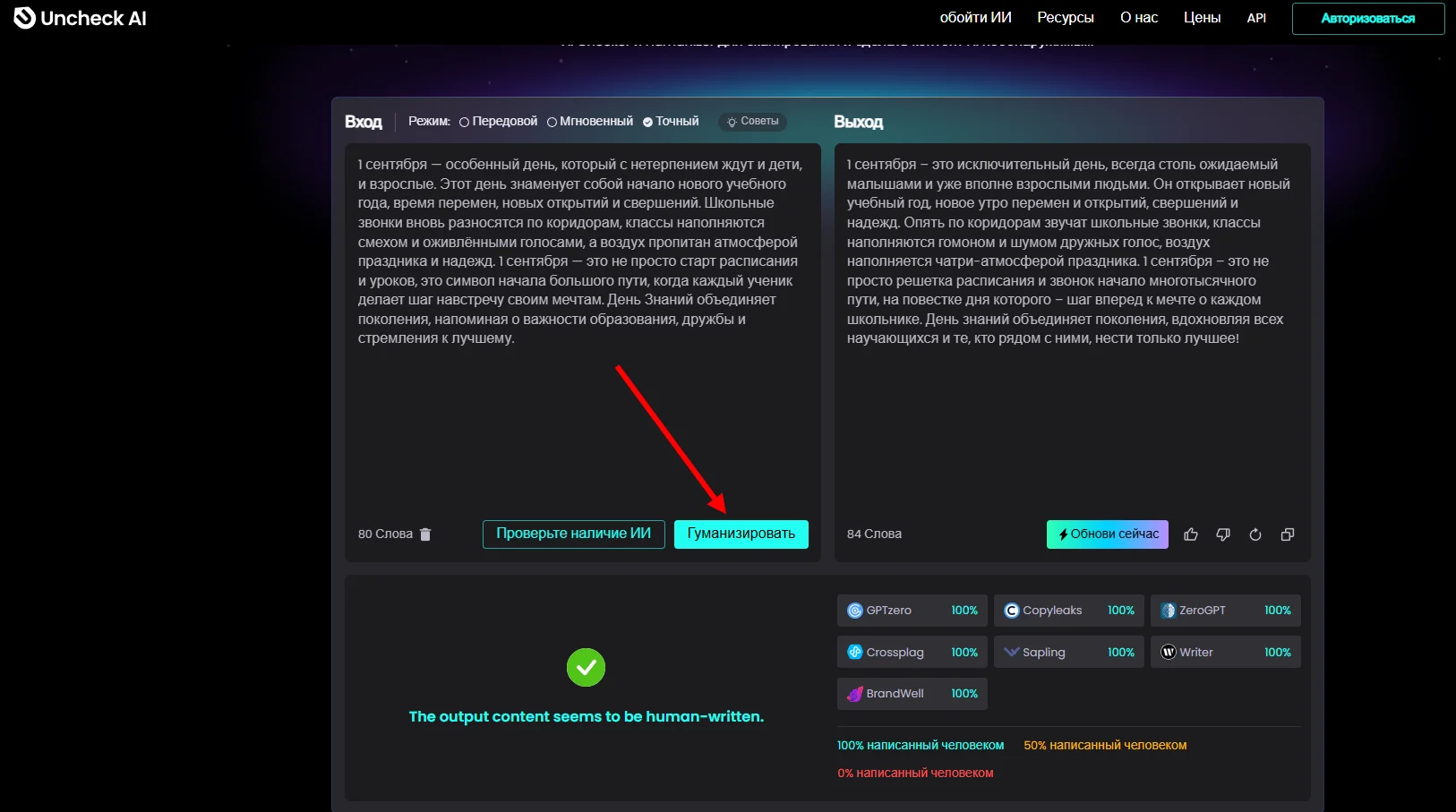Click the Выход panel heading

click(859, 122)
